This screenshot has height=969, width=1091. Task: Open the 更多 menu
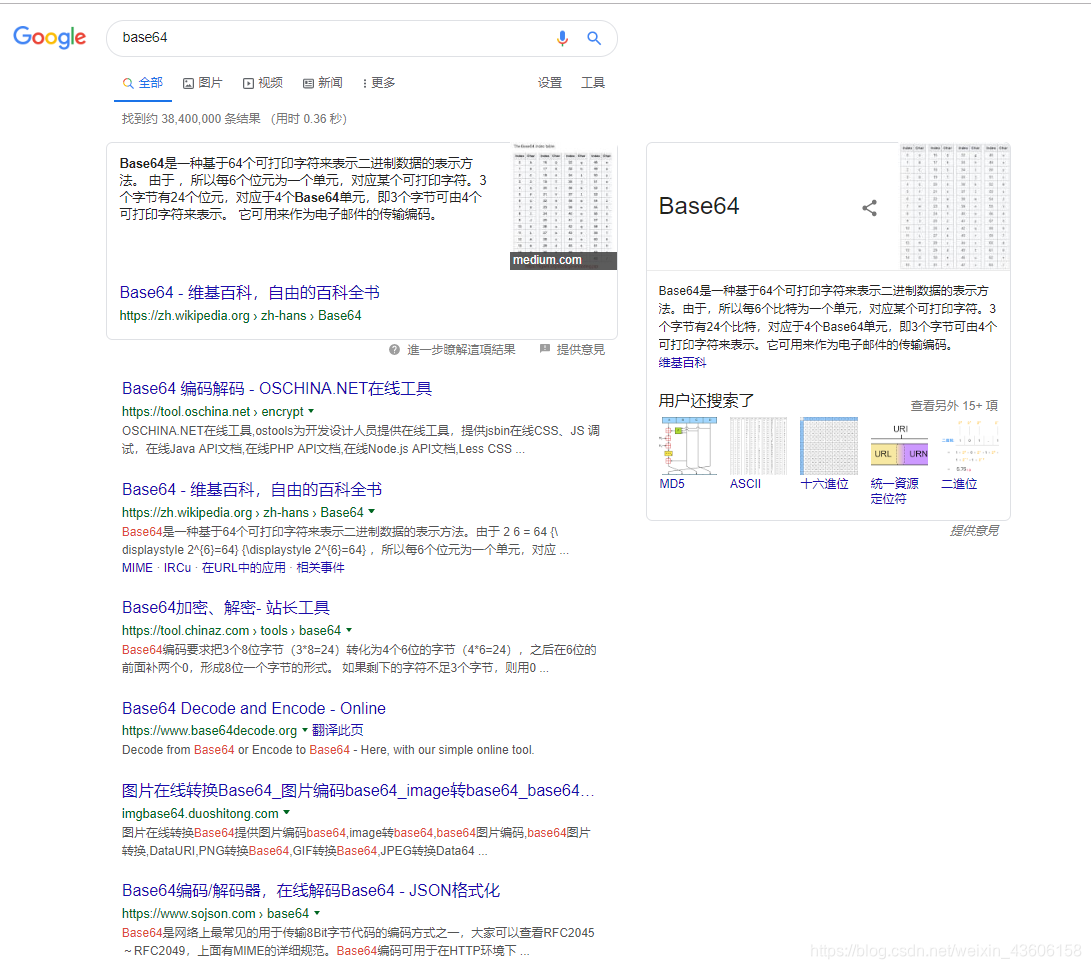tap(379, 83)
